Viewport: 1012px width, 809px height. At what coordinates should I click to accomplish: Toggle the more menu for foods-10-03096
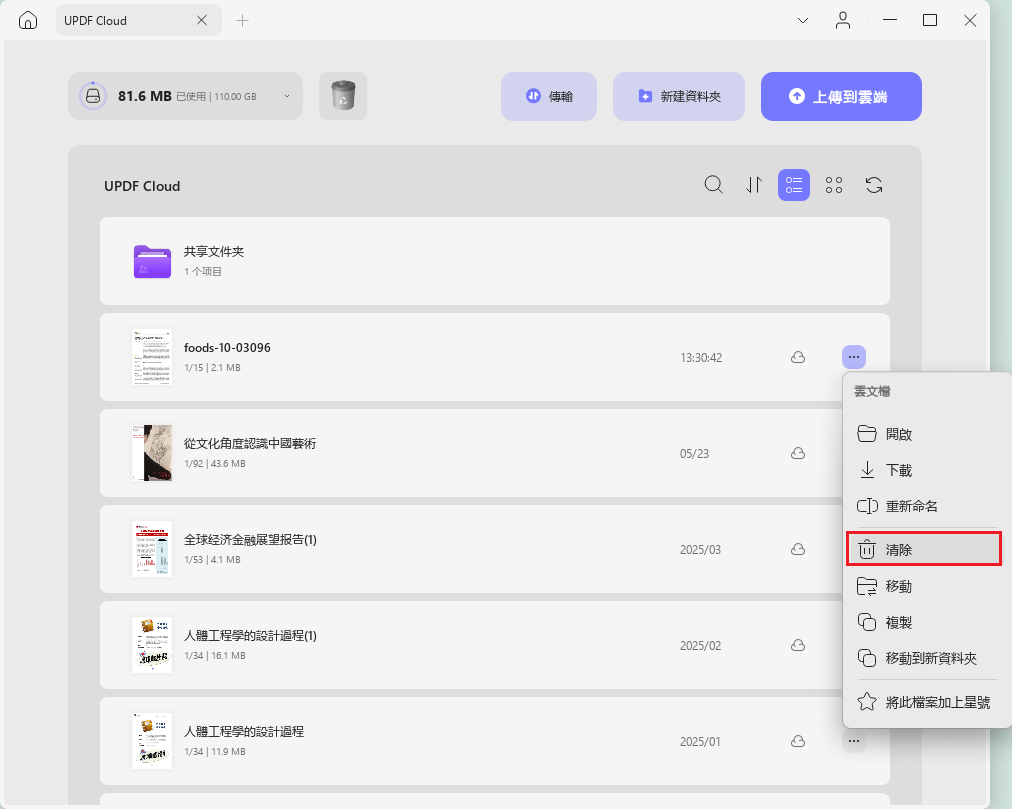click(854, 357)
